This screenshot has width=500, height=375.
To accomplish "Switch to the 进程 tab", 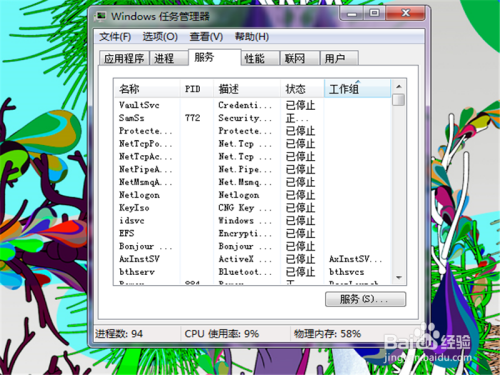I will coord(169,58).
